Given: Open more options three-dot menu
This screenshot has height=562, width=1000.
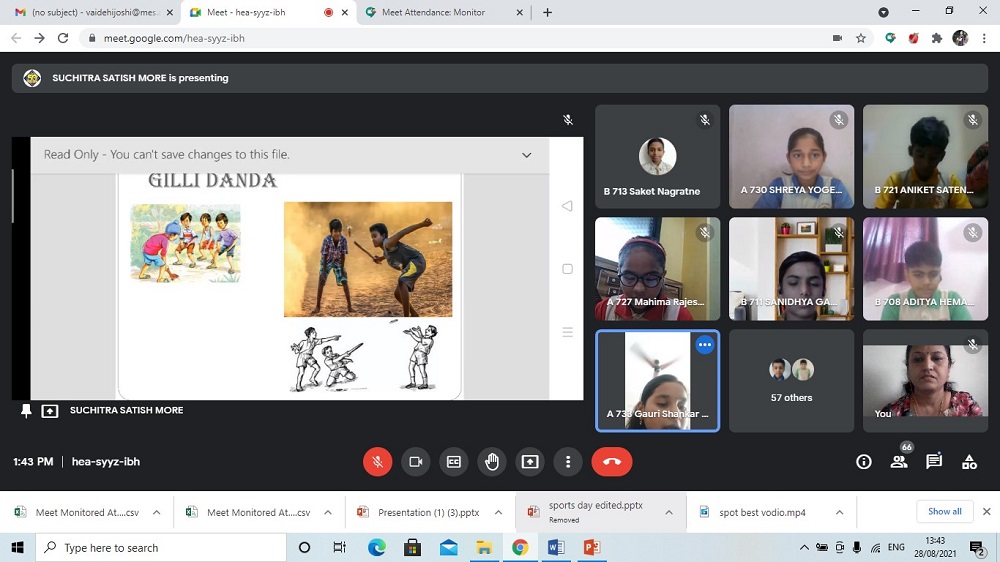Looking at the screenshot, I should (x=568, y=462).
